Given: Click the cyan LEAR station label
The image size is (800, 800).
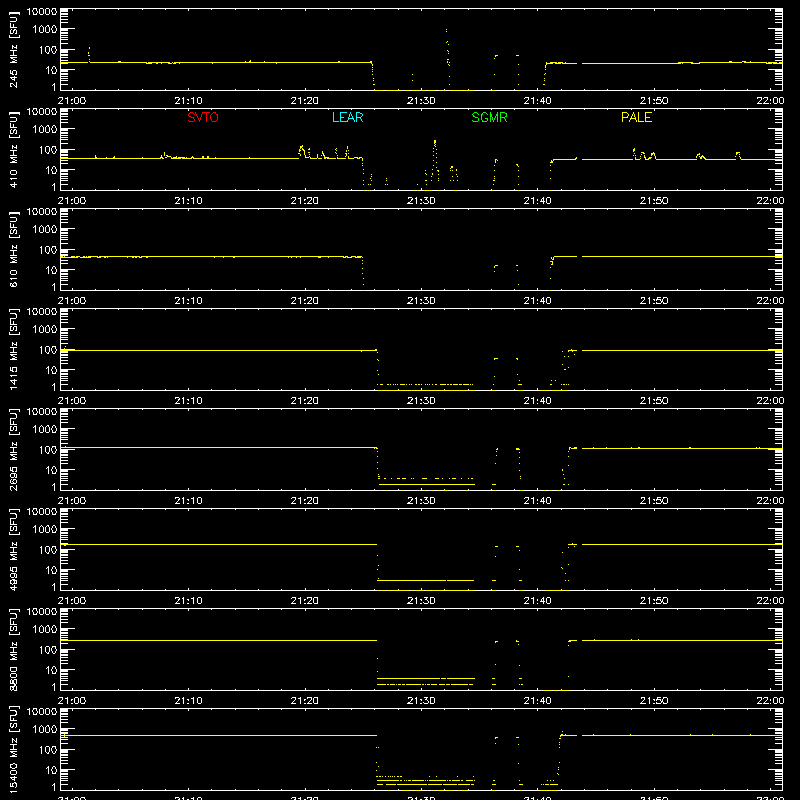Looking at the screenshot, I should [347, 117].
